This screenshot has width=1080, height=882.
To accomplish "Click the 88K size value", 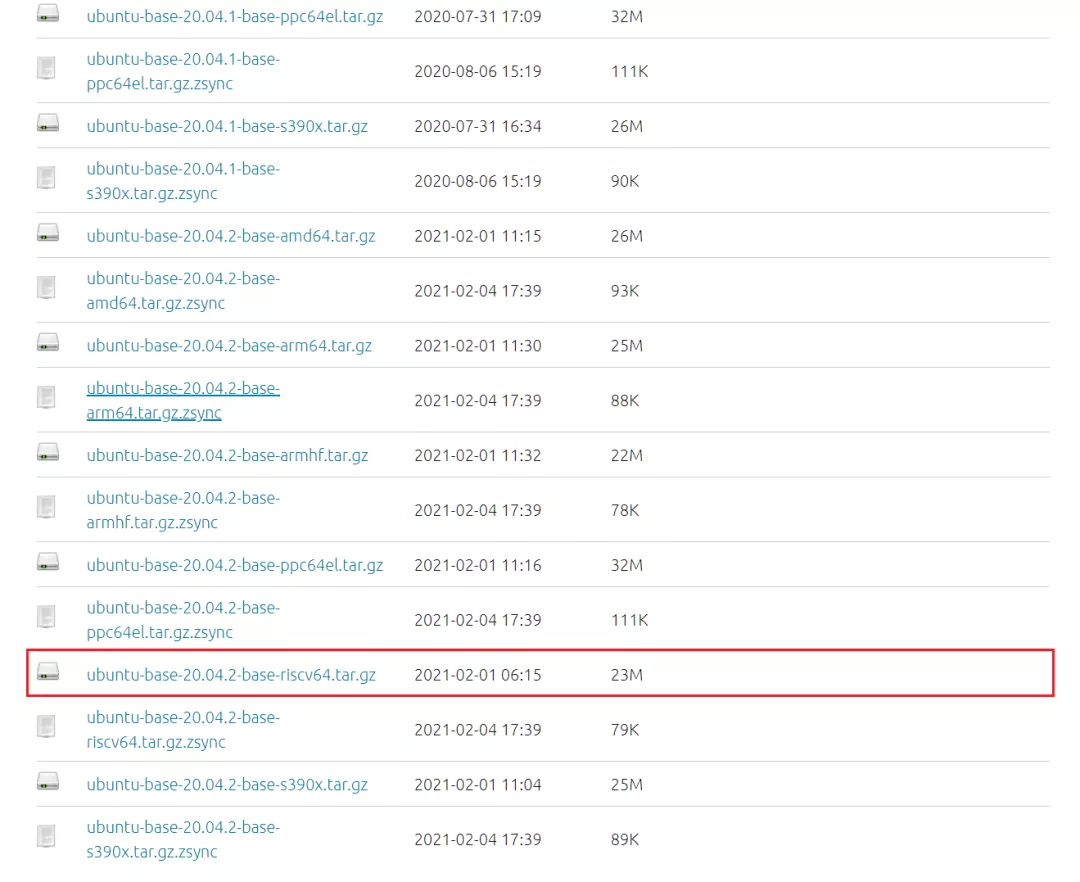I will (x=625, y=400).
